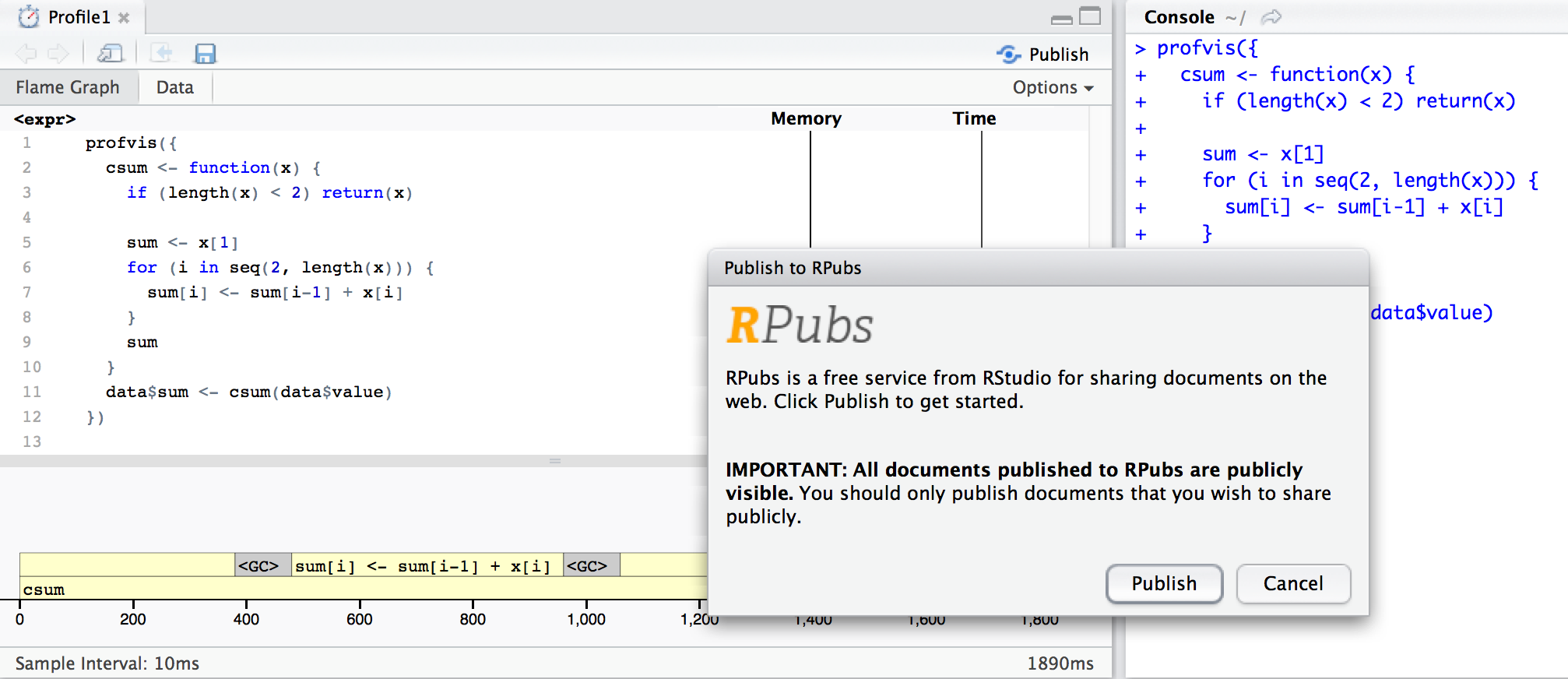Click code line 1 profvis({

[x=131, y=142]
